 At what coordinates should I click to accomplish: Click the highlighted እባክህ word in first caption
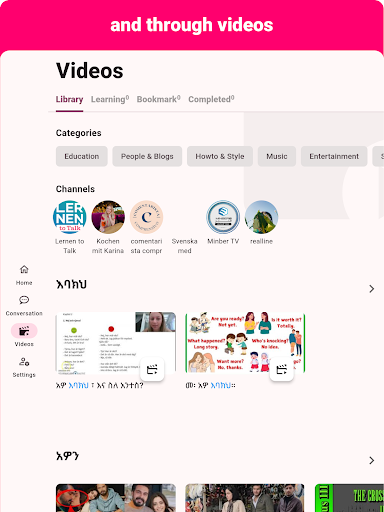click(78, 385)
